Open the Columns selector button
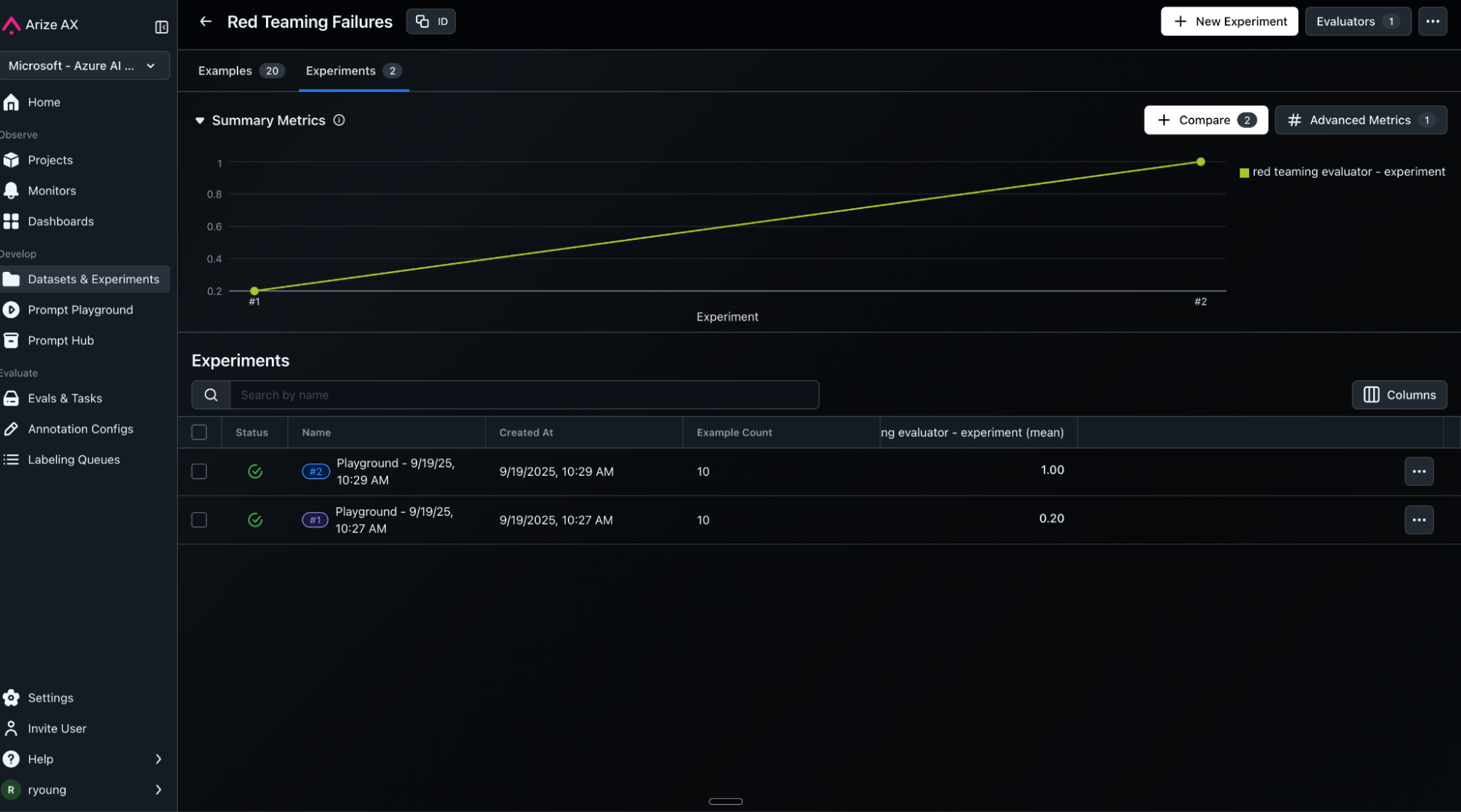 (x=1398, y=395)
